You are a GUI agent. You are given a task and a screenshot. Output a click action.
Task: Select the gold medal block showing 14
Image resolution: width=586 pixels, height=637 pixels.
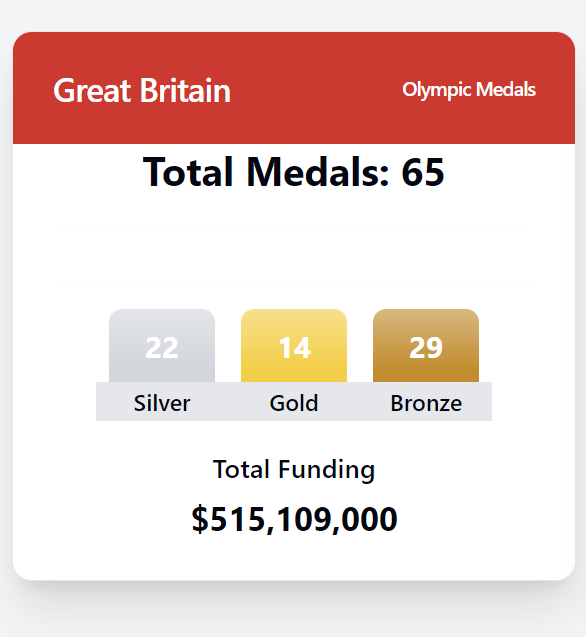[x=294, y=346]
